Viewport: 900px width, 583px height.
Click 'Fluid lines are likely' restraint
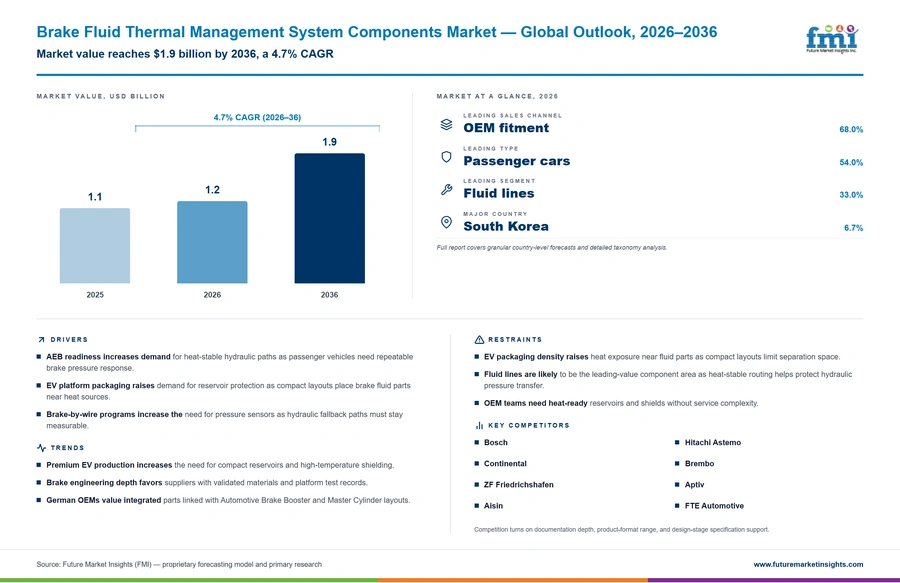point(521,374)
